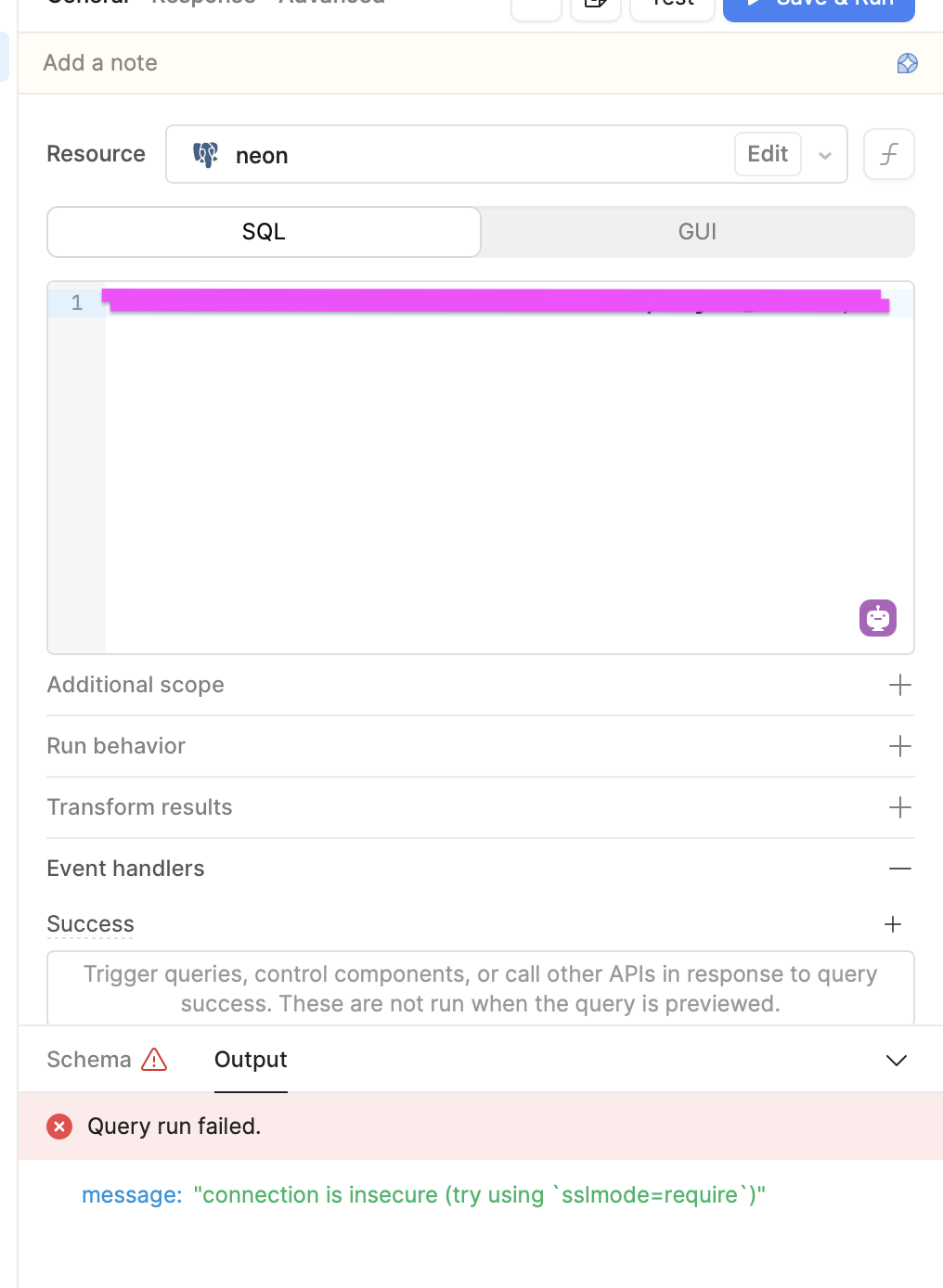Collapse the output panel chevron
Image resolution: width=943 pixels, height=1288 pixels.
pyautogui.click(x=897, y=1061)
